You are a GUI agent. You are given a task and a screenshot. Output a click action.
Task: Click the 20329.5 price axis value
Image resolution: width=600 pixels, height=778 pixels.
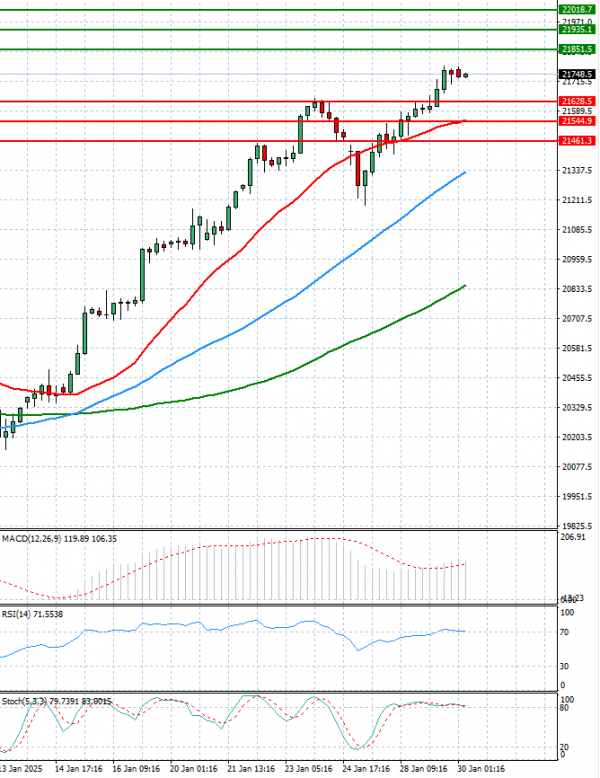tap(577, 408)
